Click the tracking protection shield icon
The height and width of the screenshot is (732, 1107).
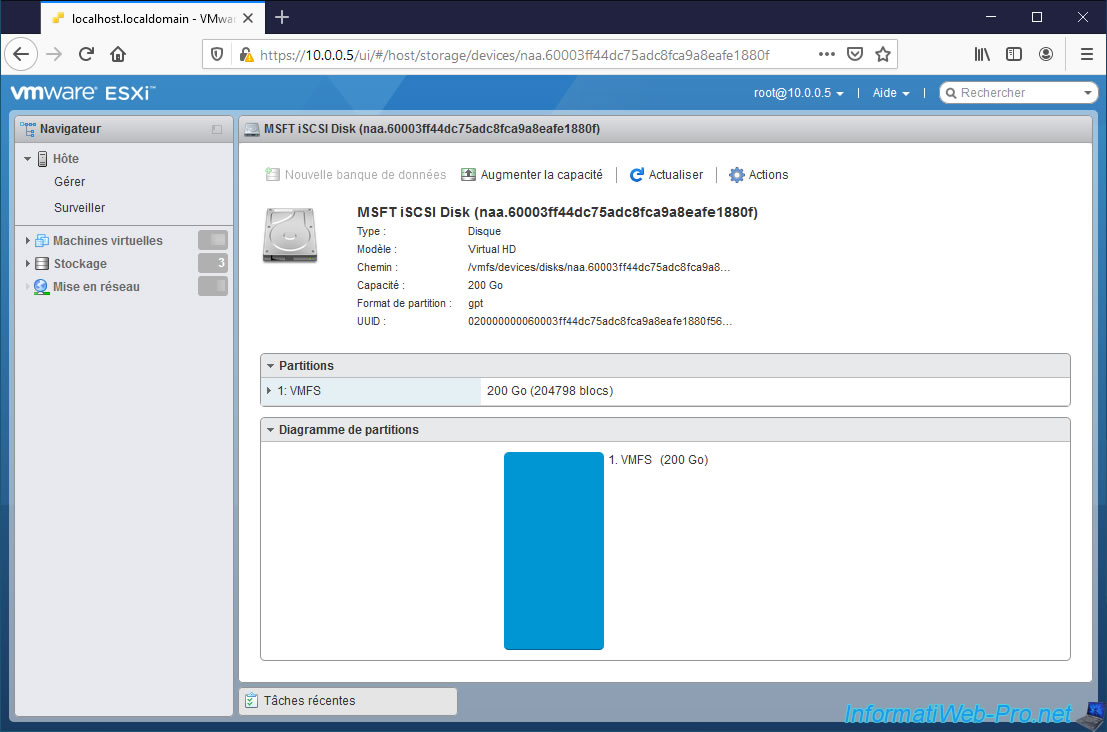(217, 54)
